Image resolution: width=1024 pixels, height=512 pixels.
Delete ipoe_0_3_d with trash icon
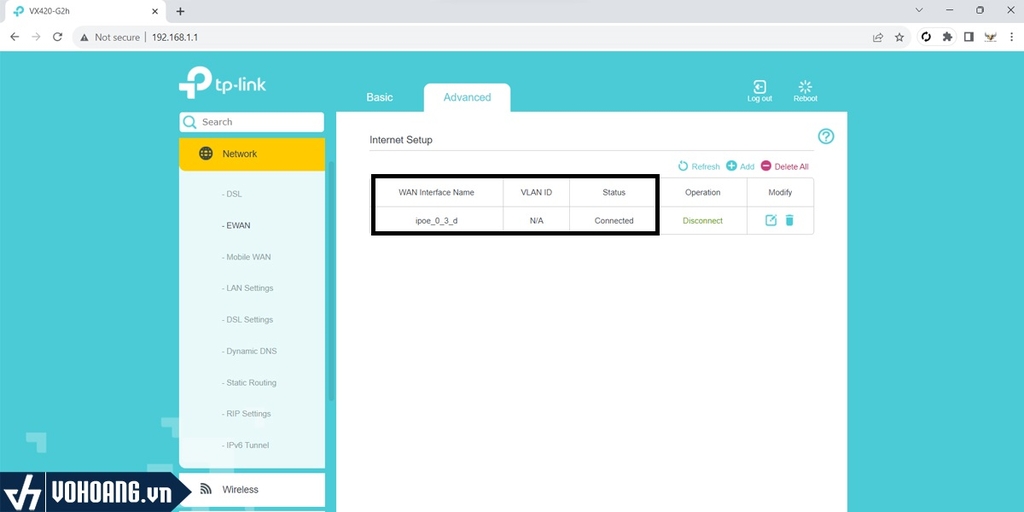790,220
